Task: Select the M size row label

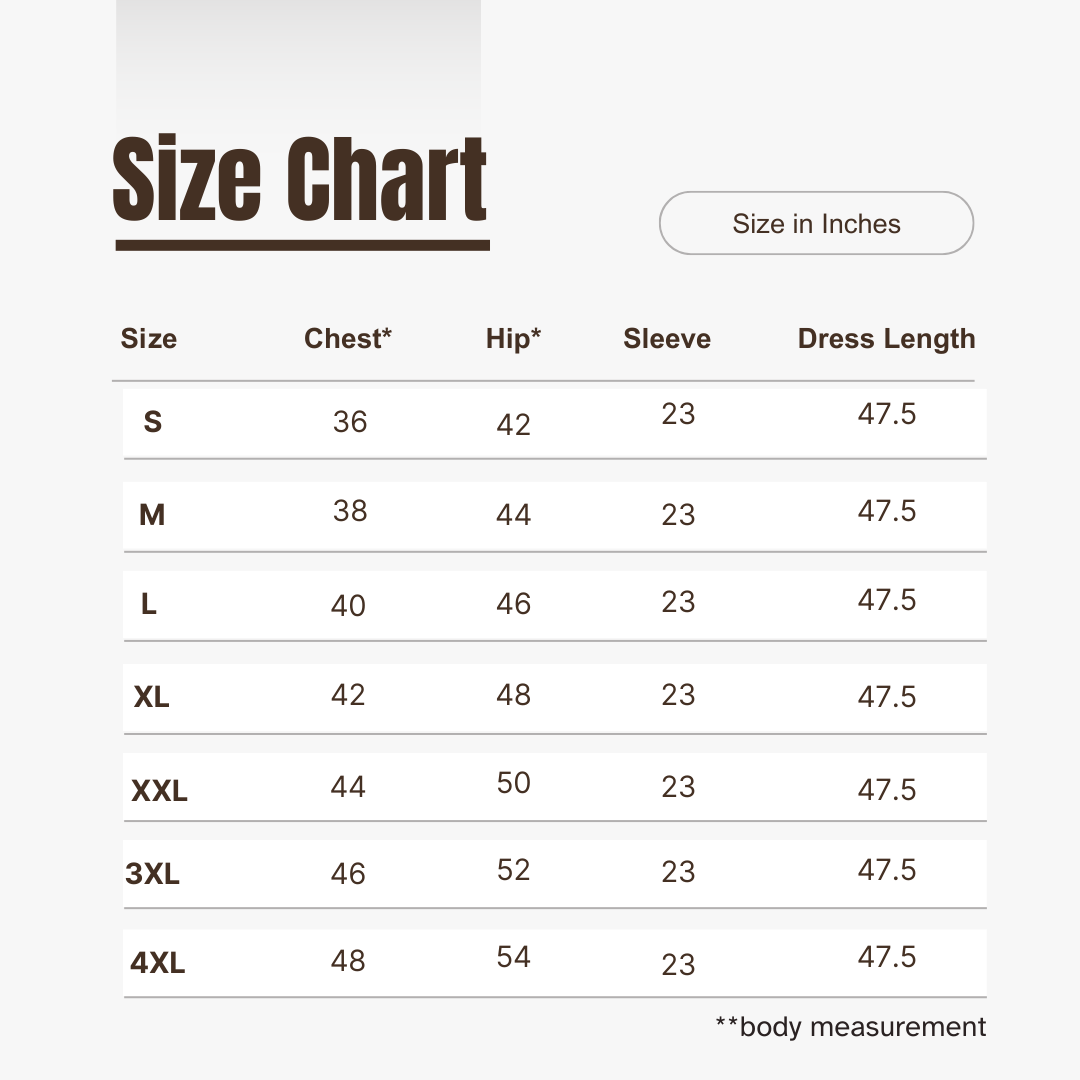Action: [152, 515]
